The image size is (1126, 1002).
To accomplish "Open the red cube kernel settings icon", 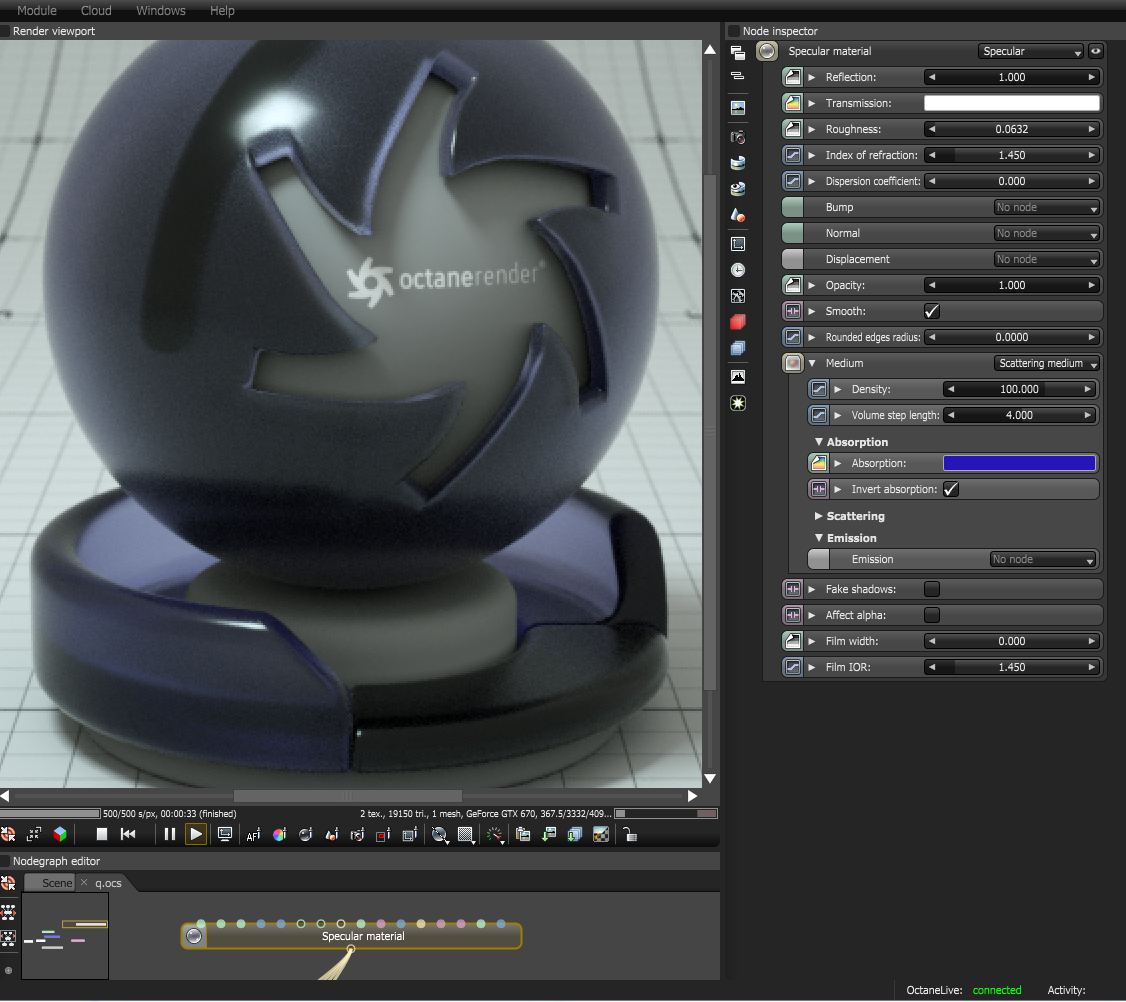I will point(738,322).
